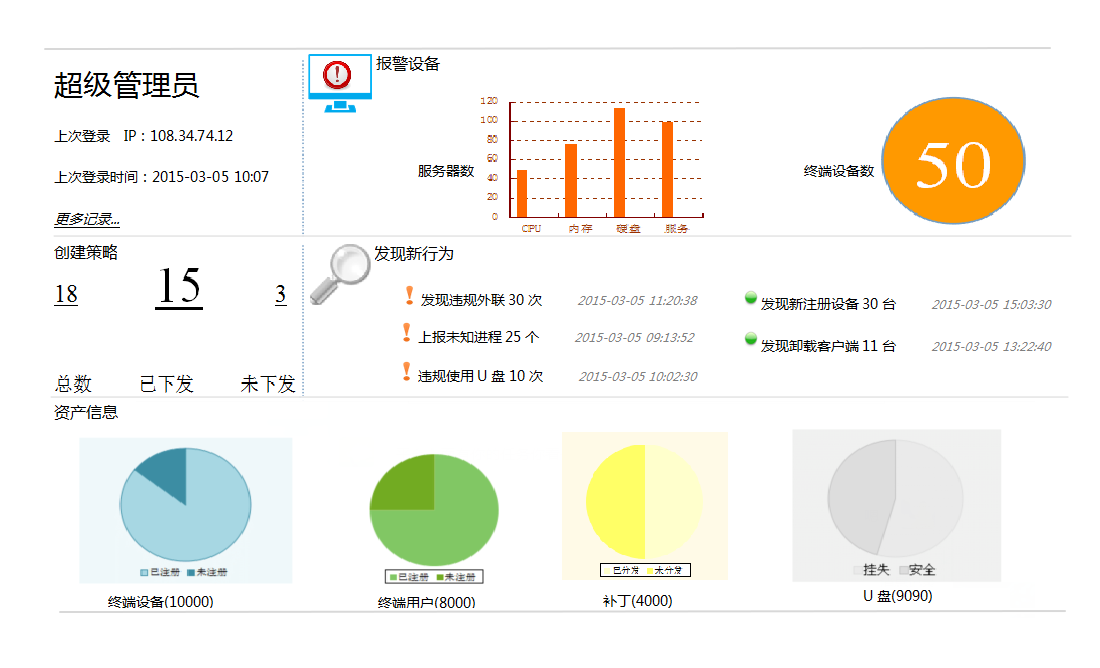Image resolution: width=1100 pixels, height=668 pixels.
Task: Click the alarm device monitor icon
Action: (339, 84)
